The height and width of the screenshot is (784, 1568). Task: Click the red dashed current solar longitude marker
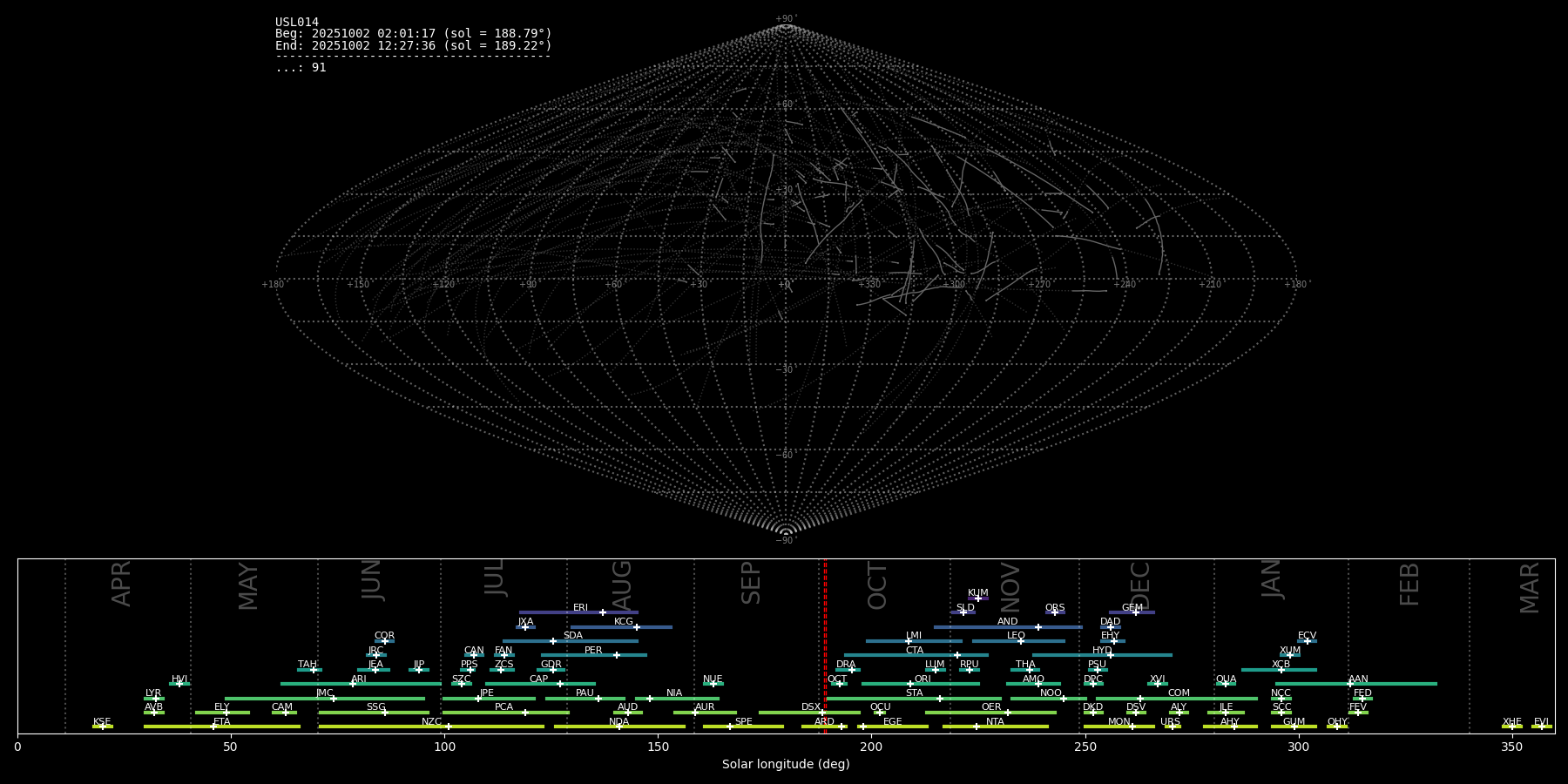click(825, 646)
